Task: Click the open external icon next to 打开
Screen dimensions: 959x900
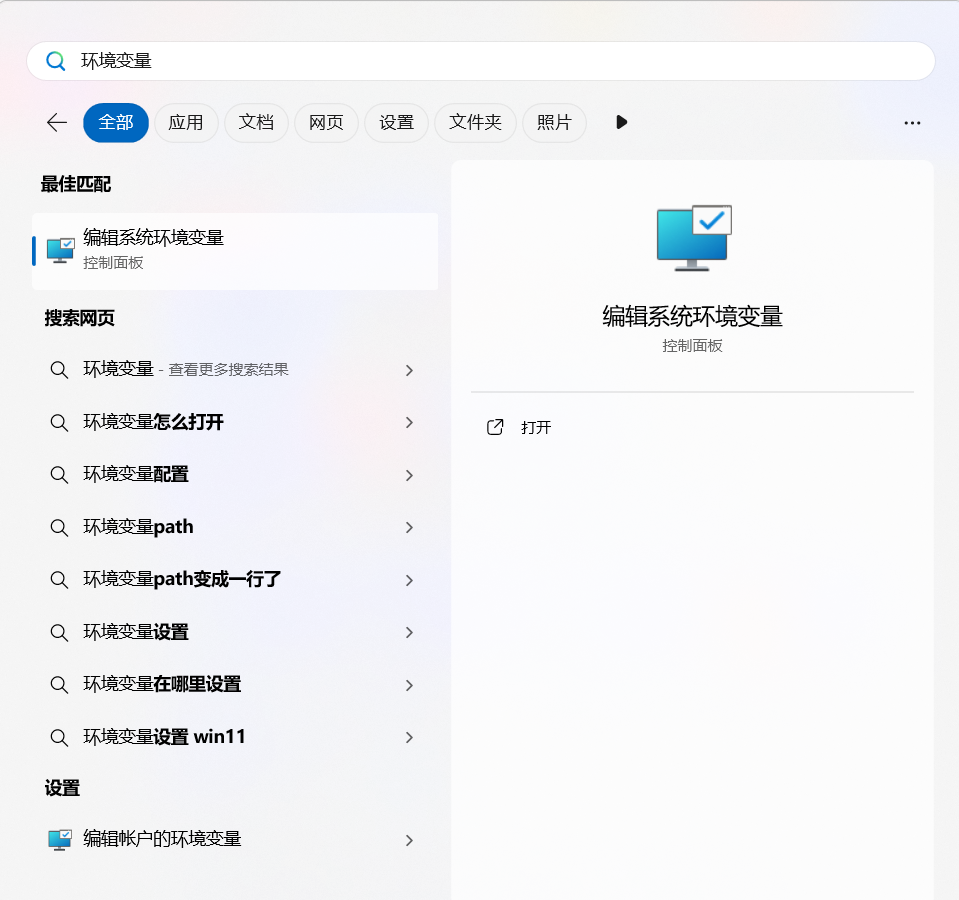Action: [x=495, y=427]
